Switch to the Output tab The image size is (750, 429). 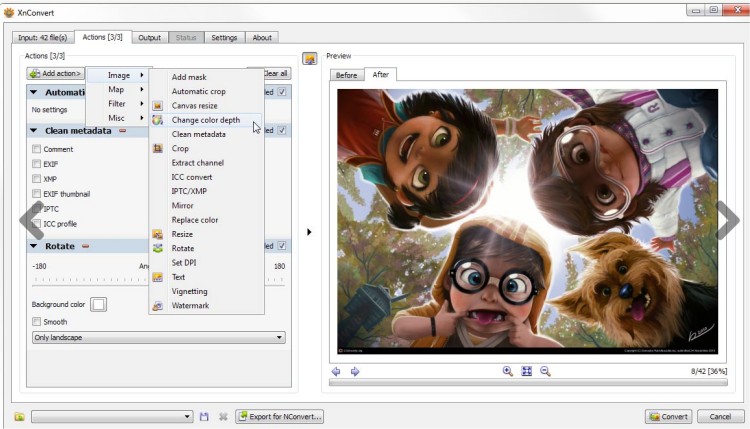point(149,38)
